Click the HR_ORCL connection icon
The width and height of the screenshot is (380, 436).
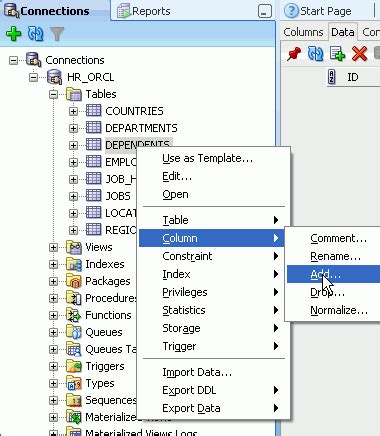54,77
